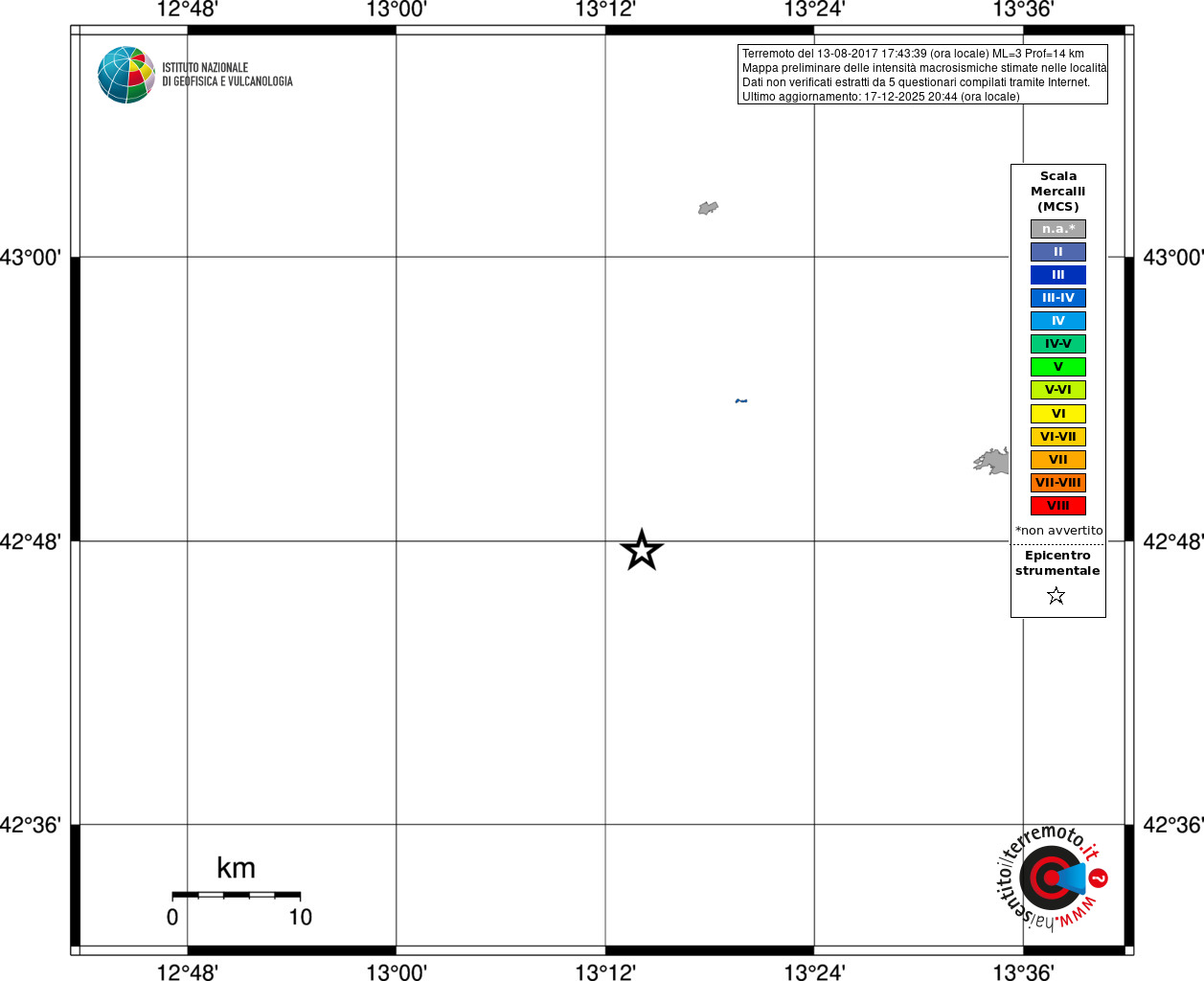Select the V bright green swatch

[1058, 367]
